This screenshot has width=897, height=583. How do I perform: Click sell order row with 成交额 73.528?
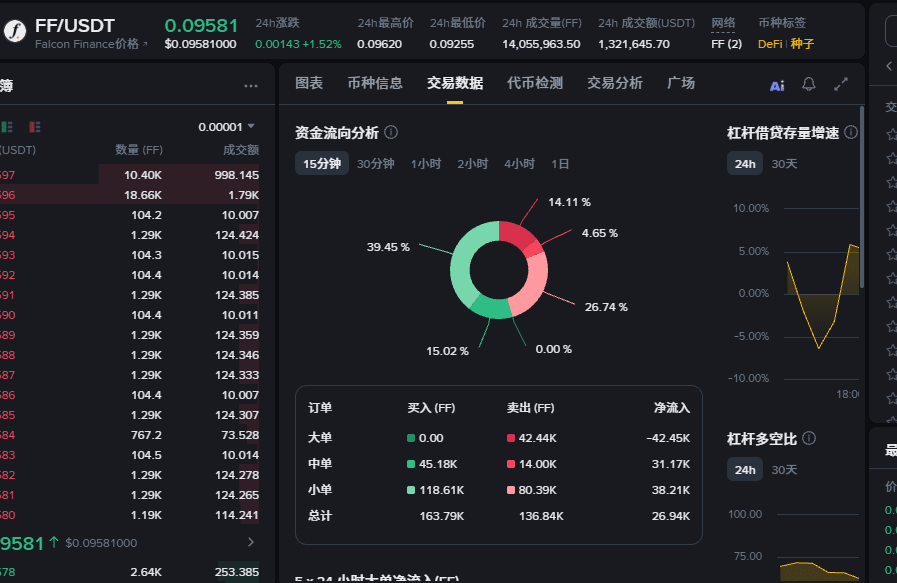point(129,435)
